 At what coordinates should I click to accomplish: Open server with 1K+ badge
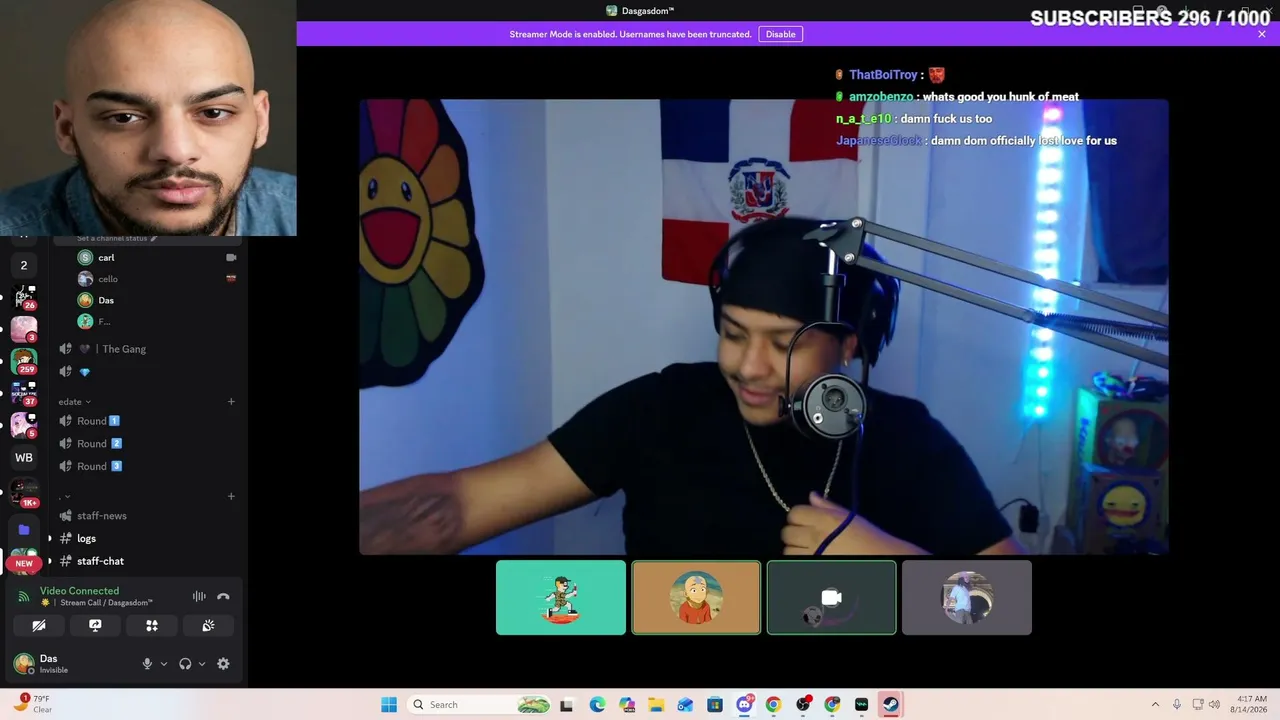[x=24, y=492]
